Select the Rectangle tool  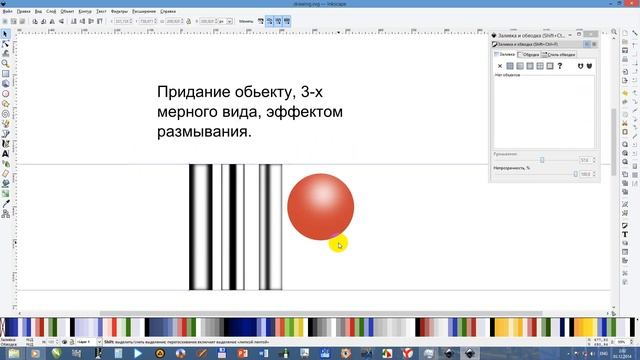point(5,74)
